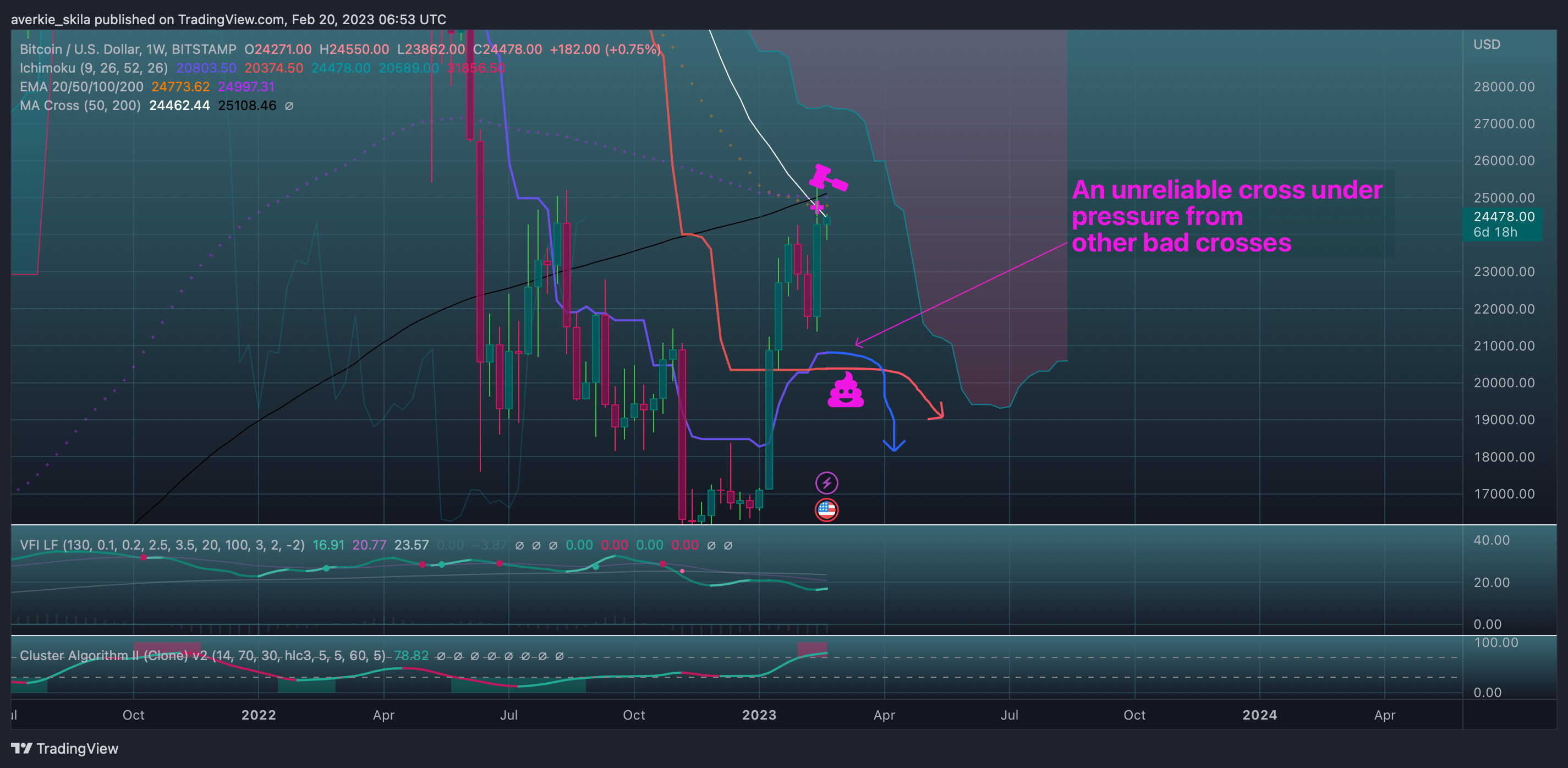
Task: Select the VFI LF indicator legend
Action: 162,545
